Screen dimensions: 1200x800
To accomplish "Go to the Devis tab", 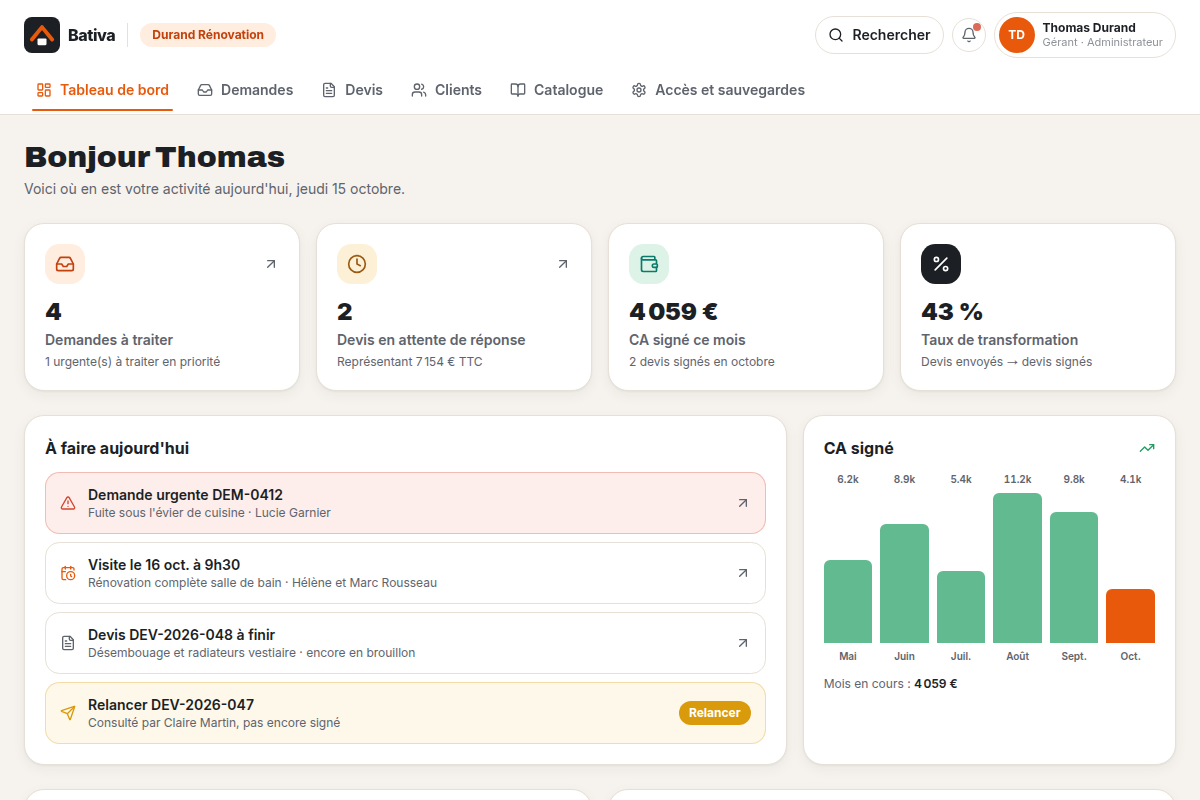I will point(352,90).
